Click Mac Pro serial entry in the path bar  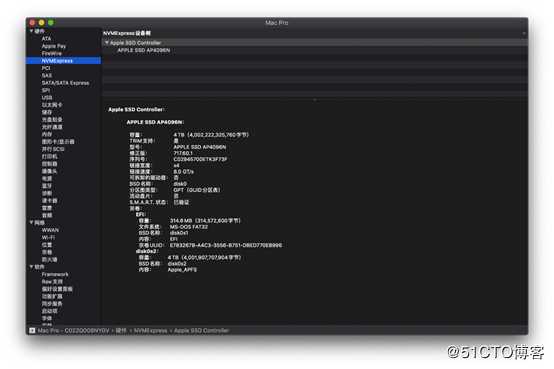click(73, 330)
